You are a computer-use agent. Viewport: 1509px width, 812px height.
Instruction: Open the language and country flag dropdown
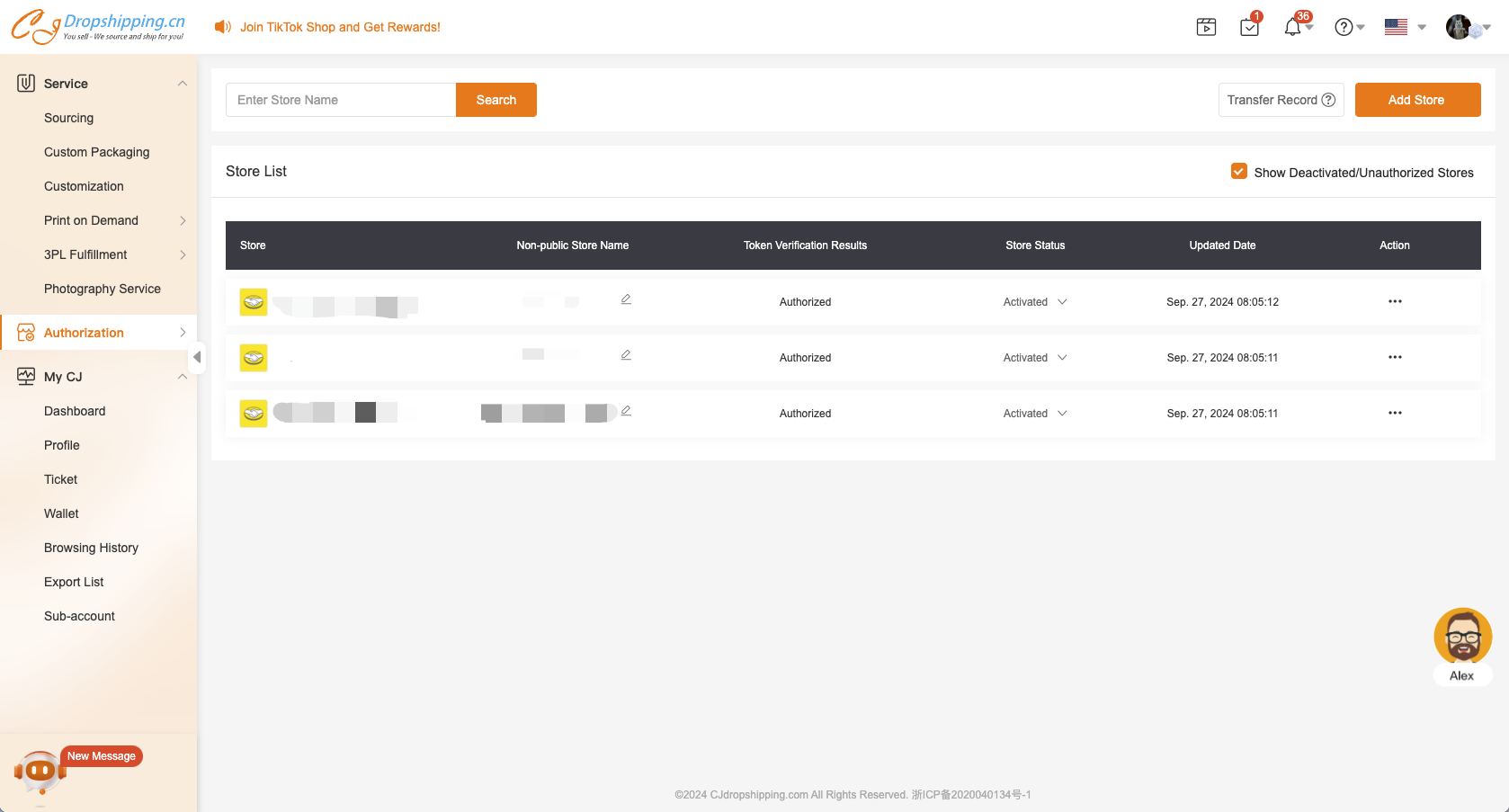point(1405,27)
